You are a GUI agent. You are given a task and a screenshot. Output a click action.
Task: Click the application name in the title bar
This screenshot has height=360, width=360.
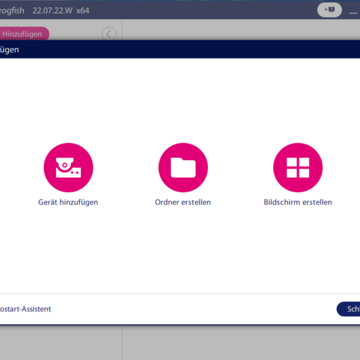pos(12,10)
